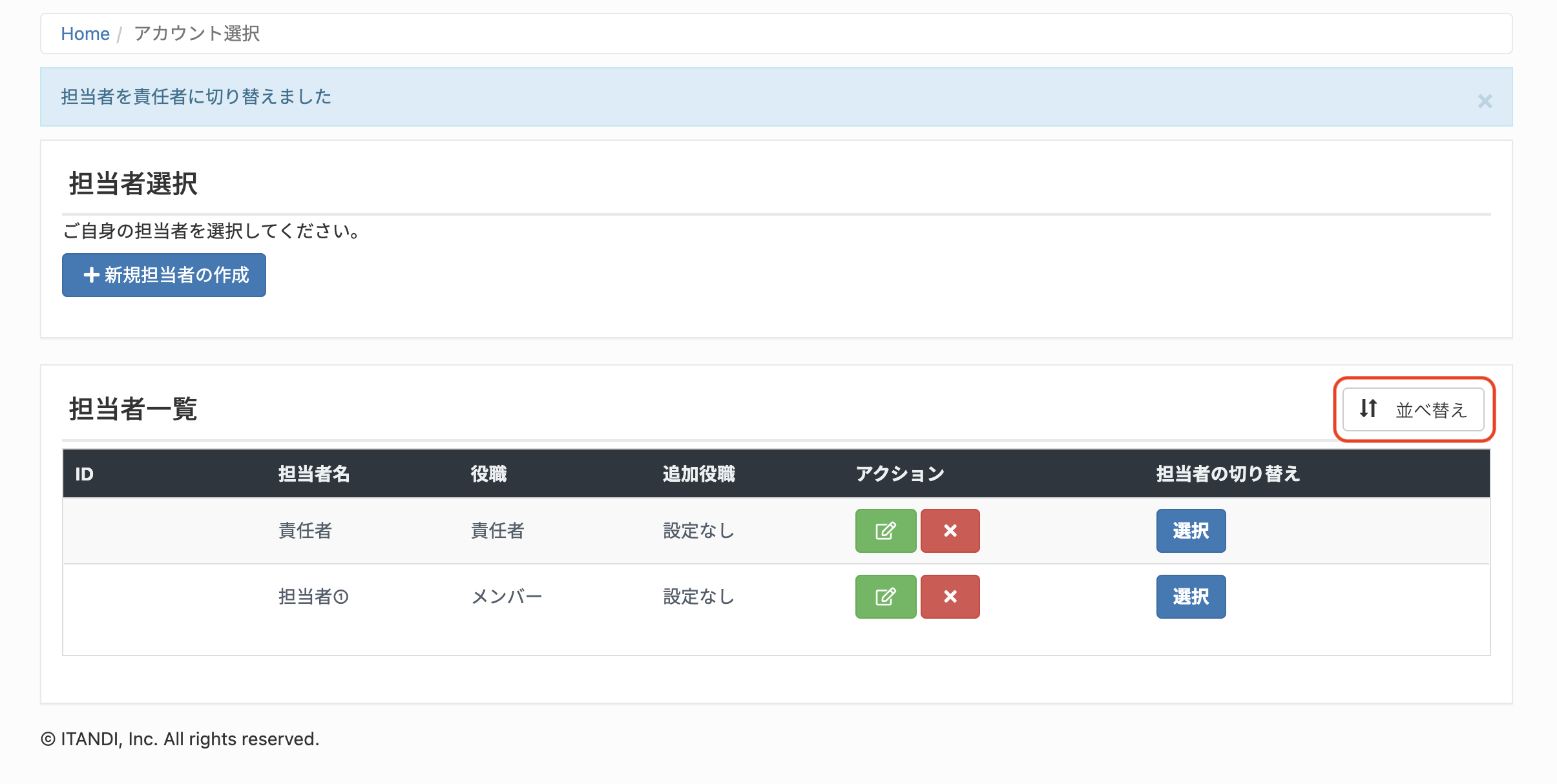Click the ITANDI copyright footer text

pos(180,739)
